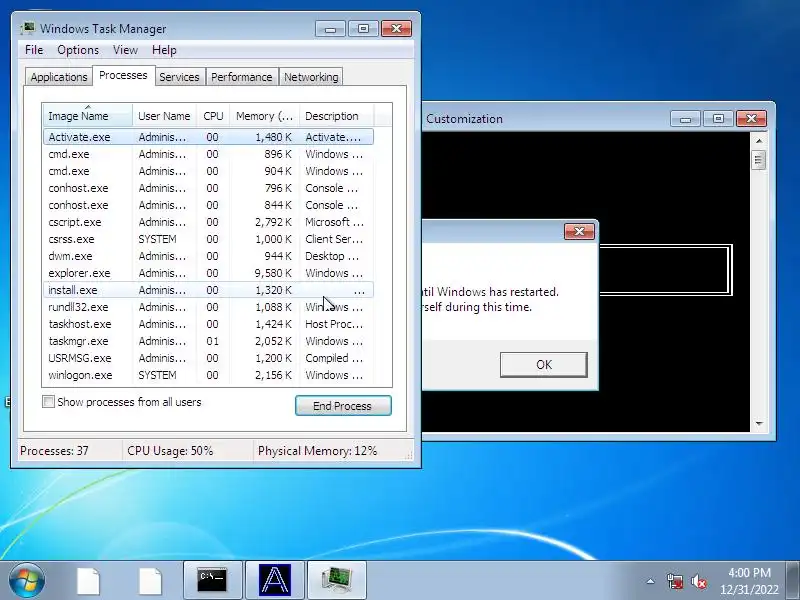Image resolution: width=800 pixels, height=600 pixels.
Task: Maximize the Customization window
Action: pos(718,119)
